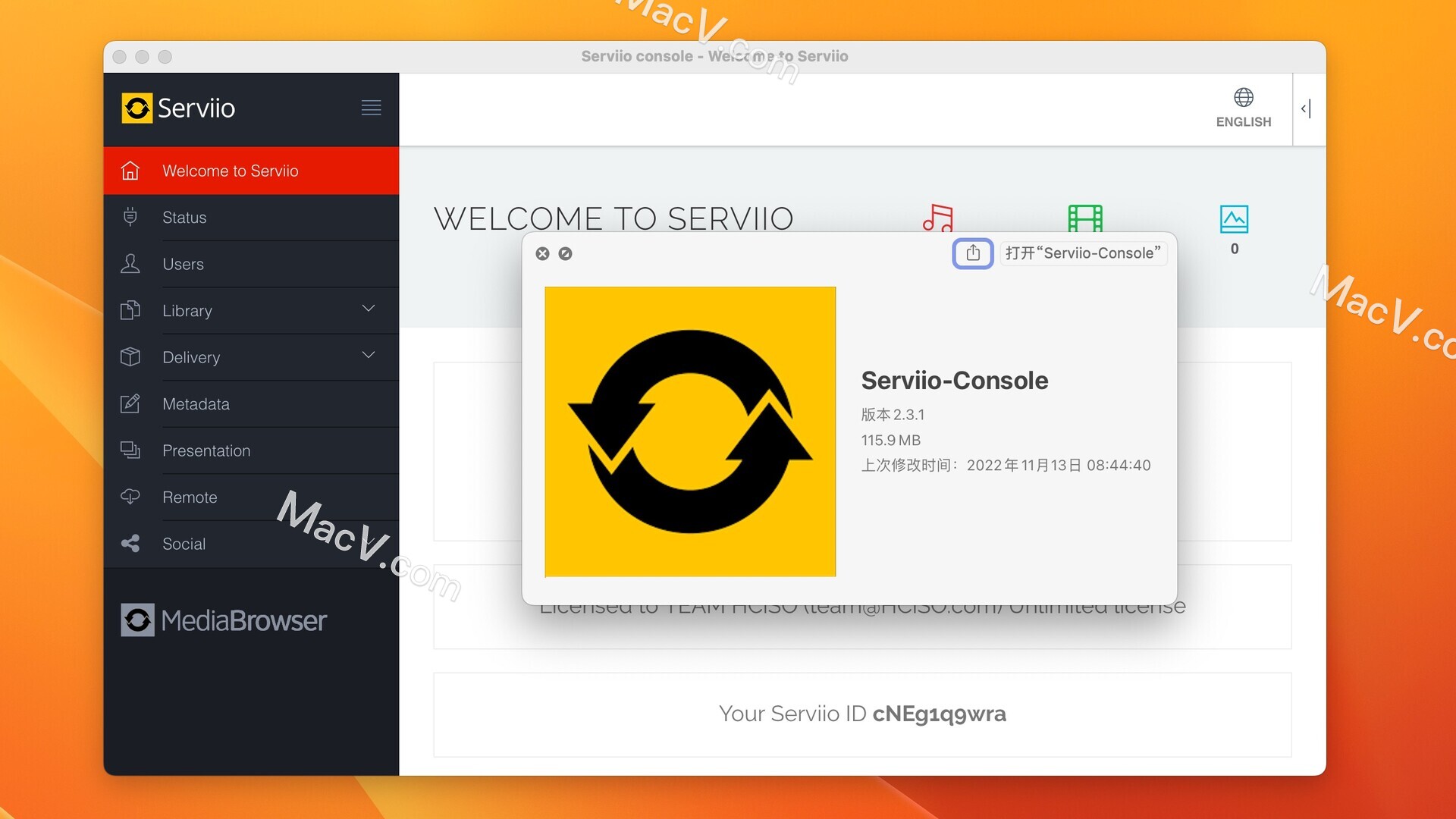
Task: Toggle the sidebar hamburger menu icon
Action: 371,108
